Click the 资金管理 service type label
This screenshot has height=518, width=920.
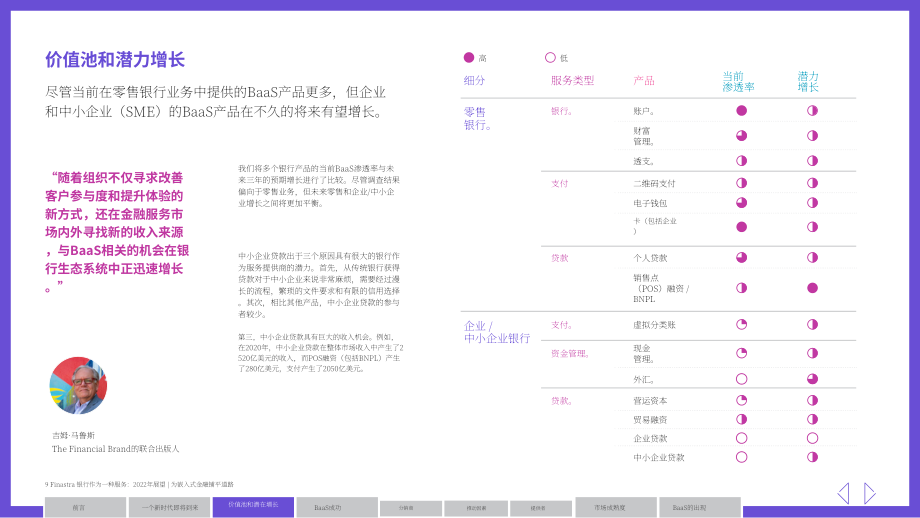coord(570,354)
